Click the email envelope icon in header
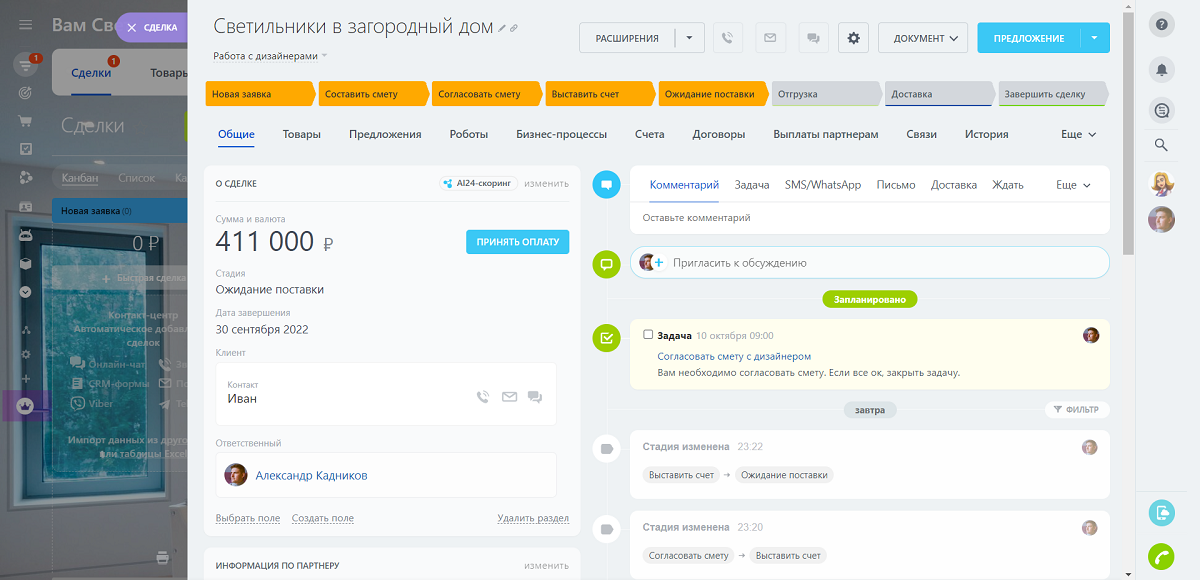Screen dimensions: 1200x580 (x=770, y=38)
